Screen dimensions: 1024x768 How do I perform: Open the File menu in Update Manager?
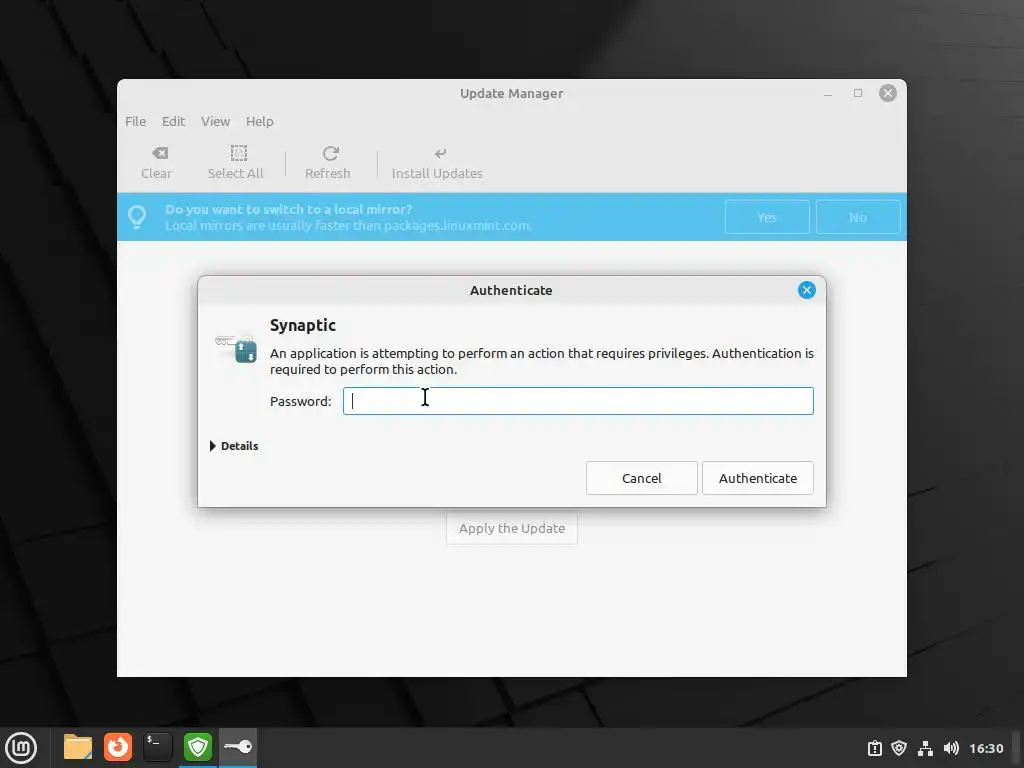(135, 121)
